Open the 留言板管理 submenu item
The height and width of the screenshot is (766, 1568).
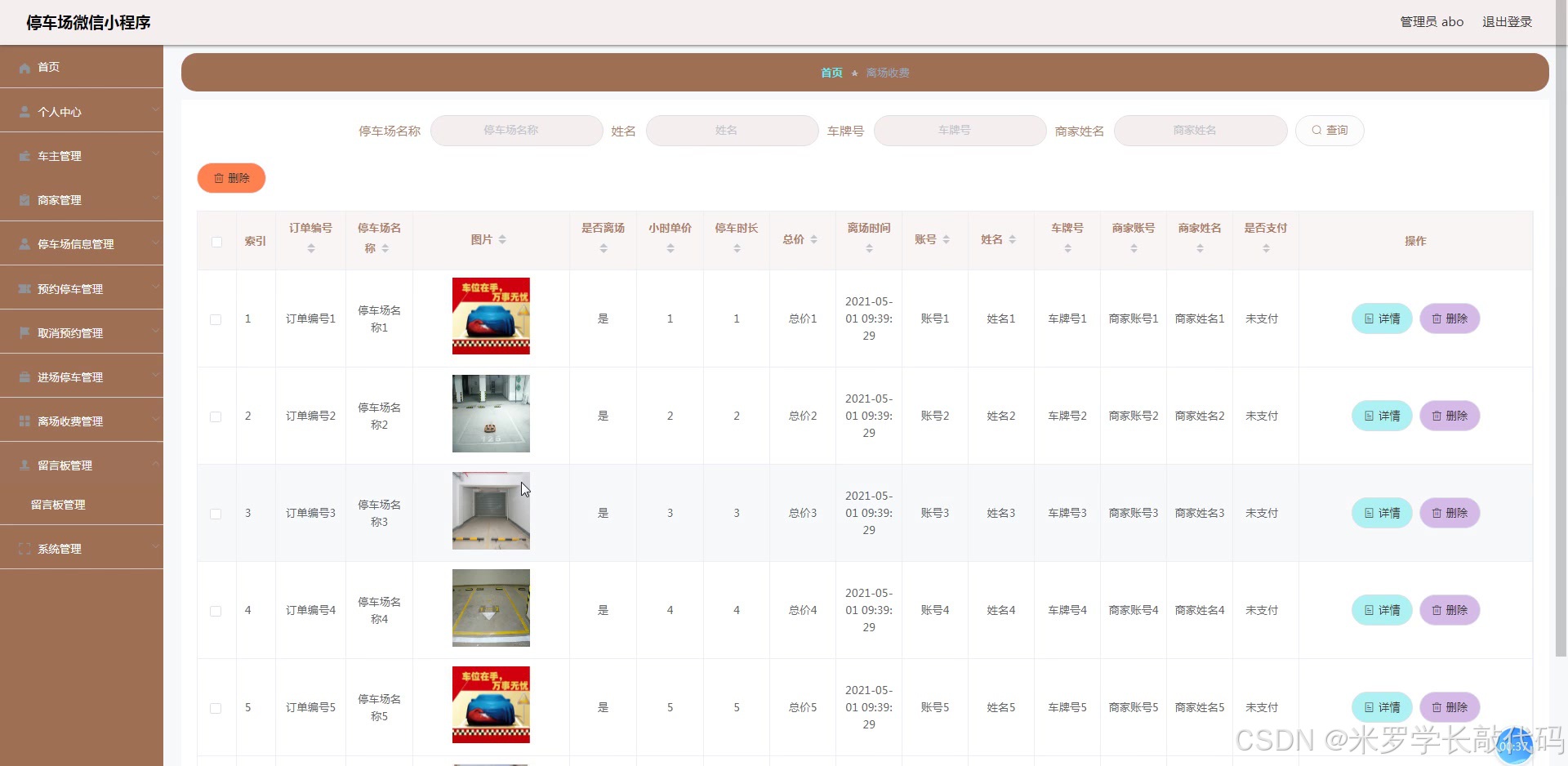click(x=58, y=505)
